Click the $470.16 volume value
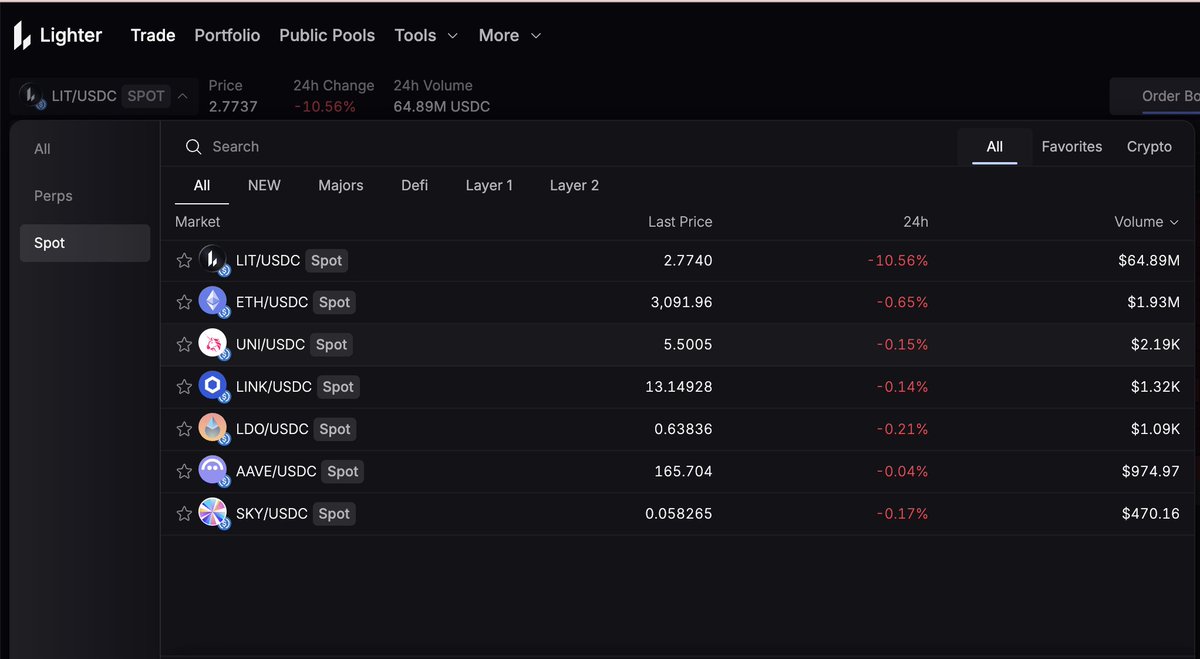Screen dimensions: 1200x659 tap(1151, 513)
